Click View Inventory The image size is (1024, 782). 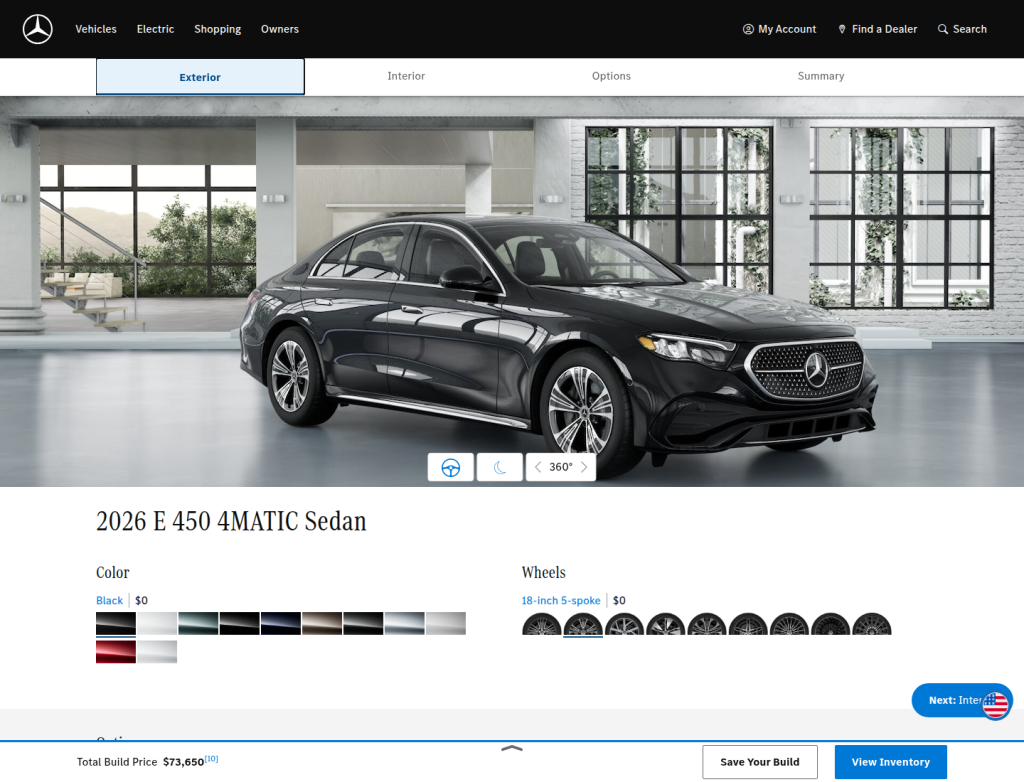point(891,762)
